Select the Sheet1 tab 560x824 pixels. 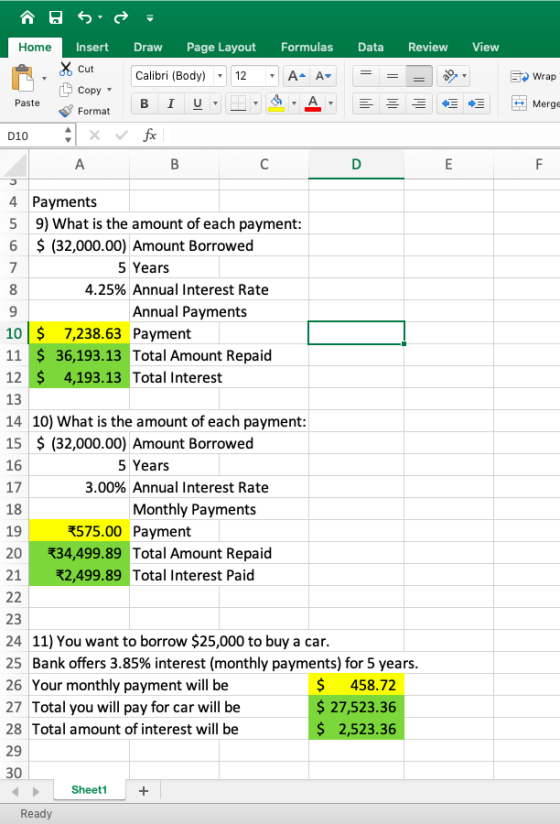point(89,790)
